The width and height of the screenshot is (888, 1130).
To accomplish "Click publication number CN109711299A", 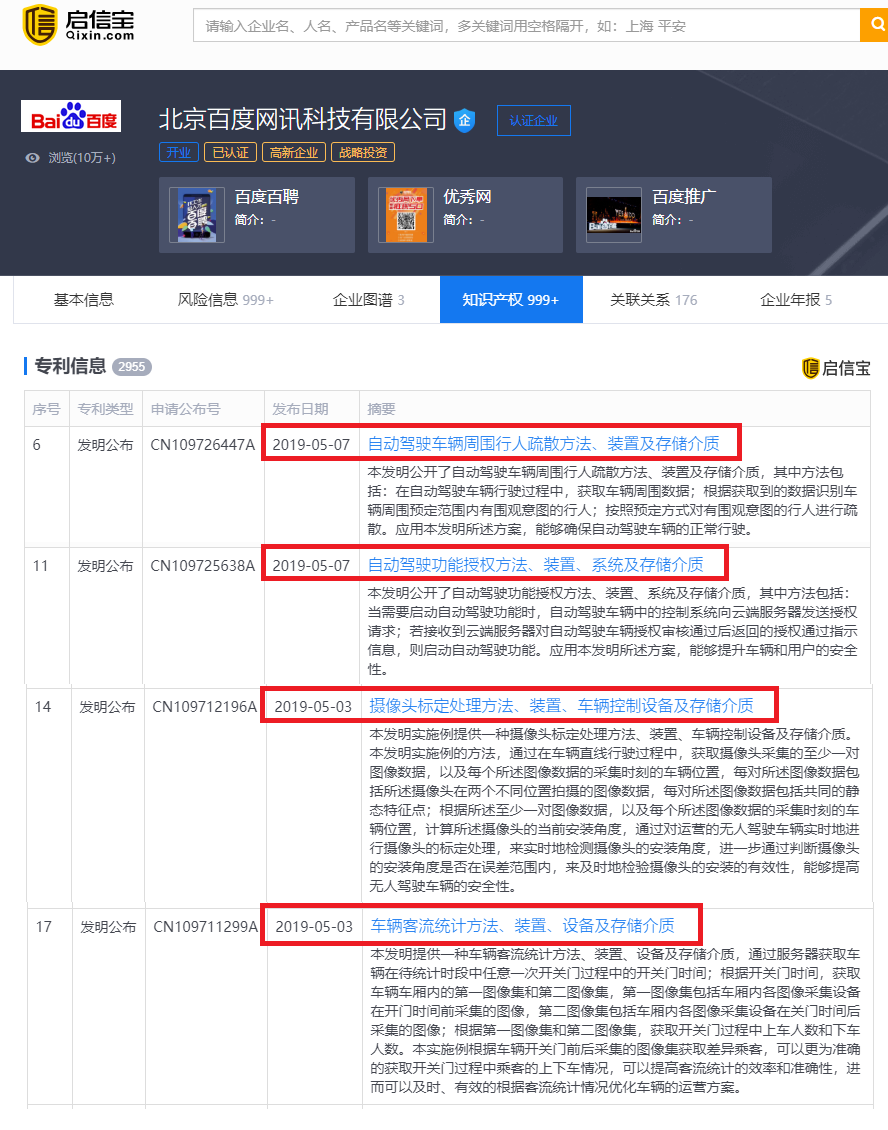I will coord(206,927).
